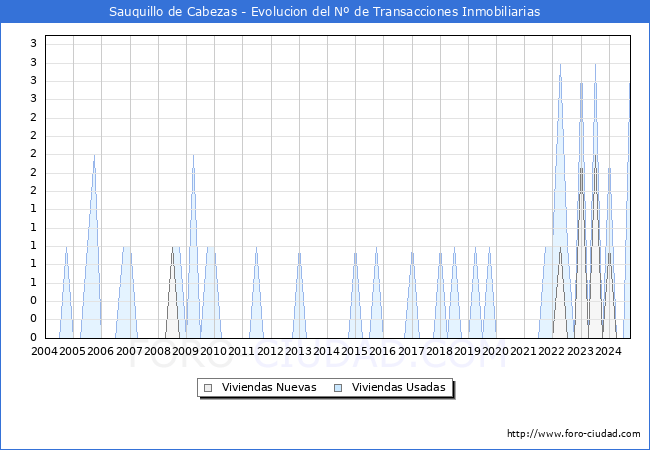Open the http://www.foro-ciudad.com link

pos(574,434)
